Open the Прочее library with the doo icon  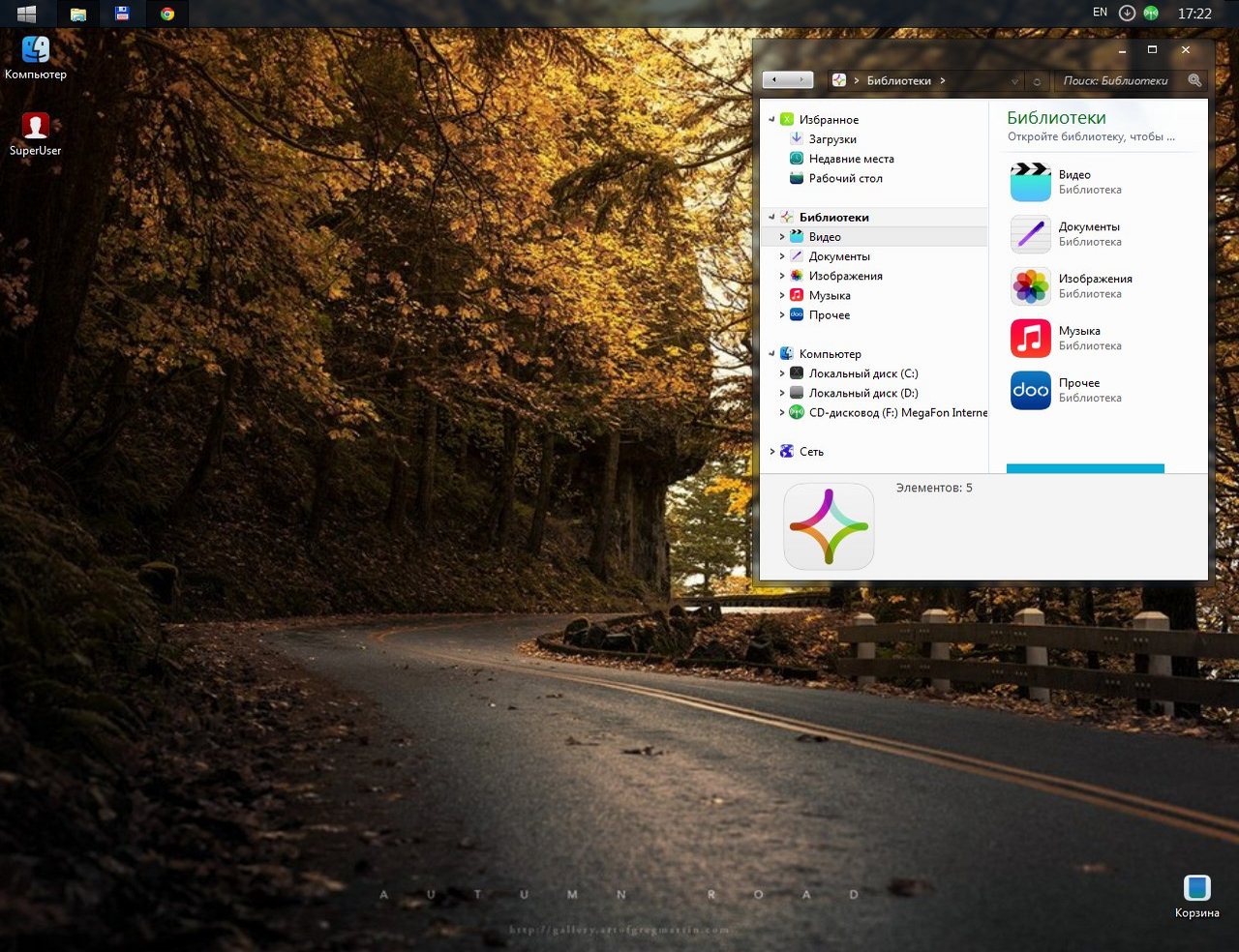tap(1030, 391)
